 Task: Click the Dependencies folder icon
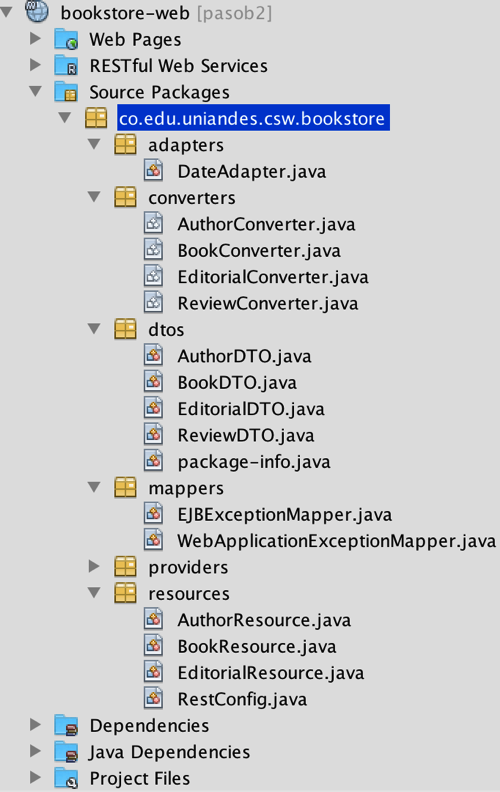[x=66, y=725]
